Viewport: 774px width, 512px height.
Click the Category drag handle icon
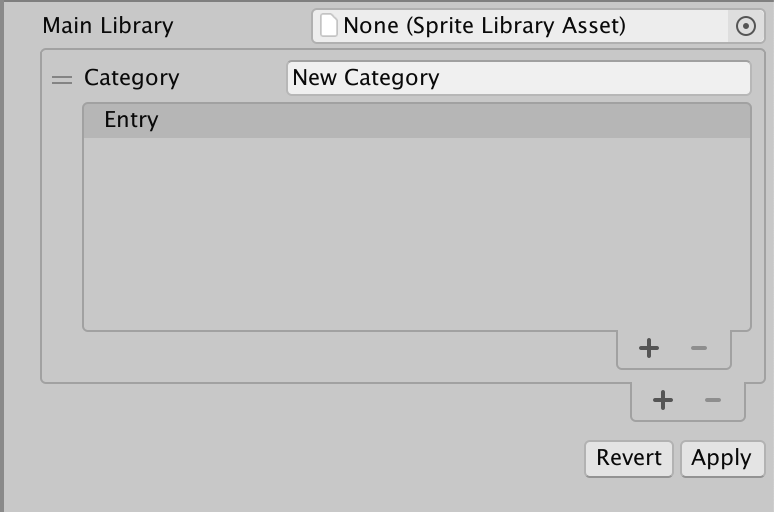62,79
